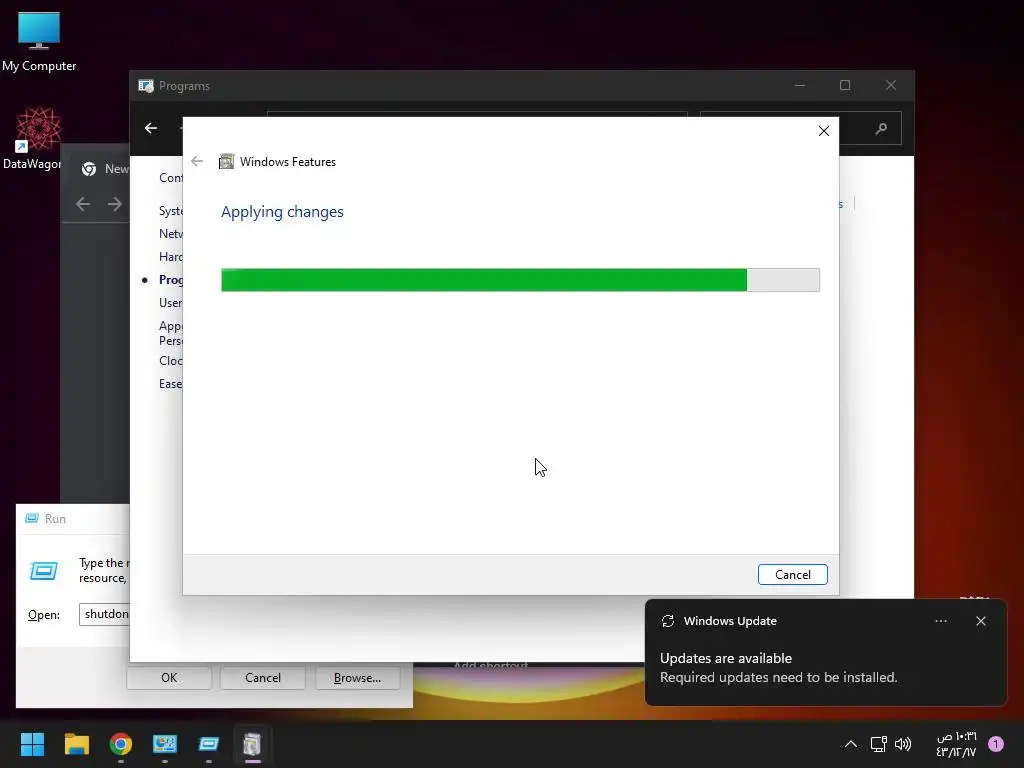The width and height of the screenshot is (1024, 768).
Task: Cancel the Windows Features applying changes
Action: click(x=792, y=575)
